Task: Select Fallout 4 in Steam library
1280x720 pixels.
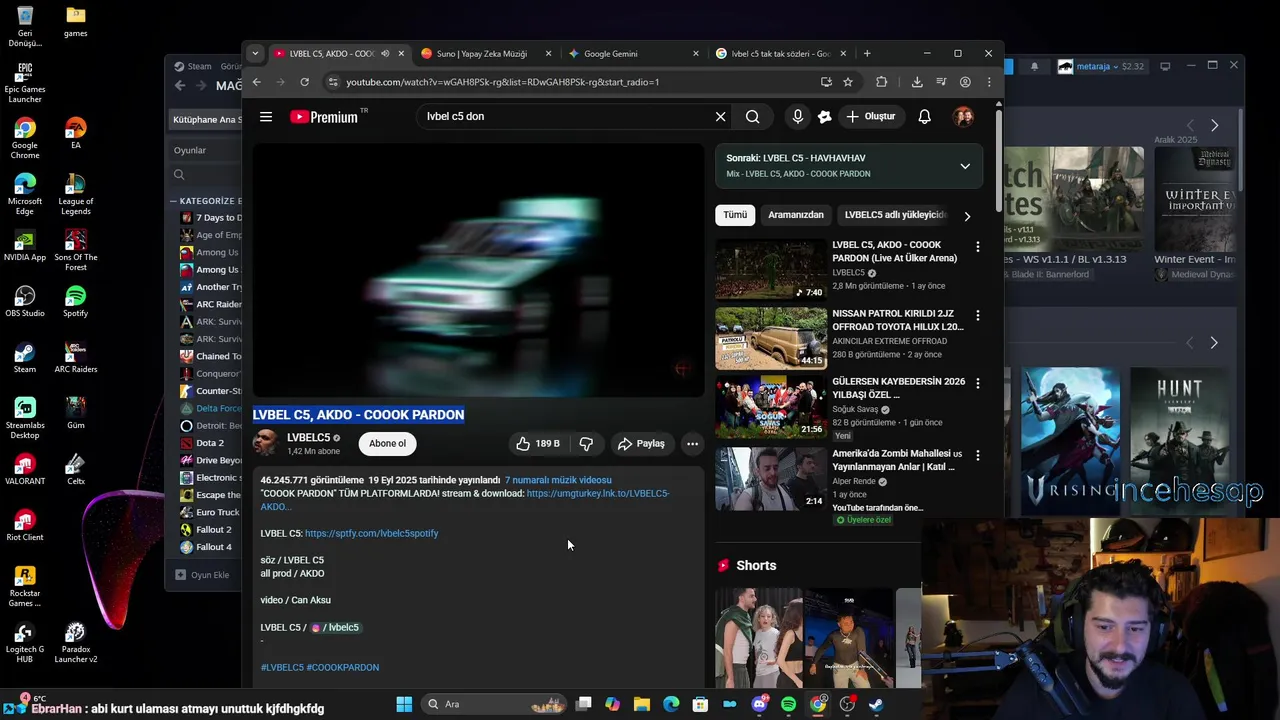Action: [213, 547]
